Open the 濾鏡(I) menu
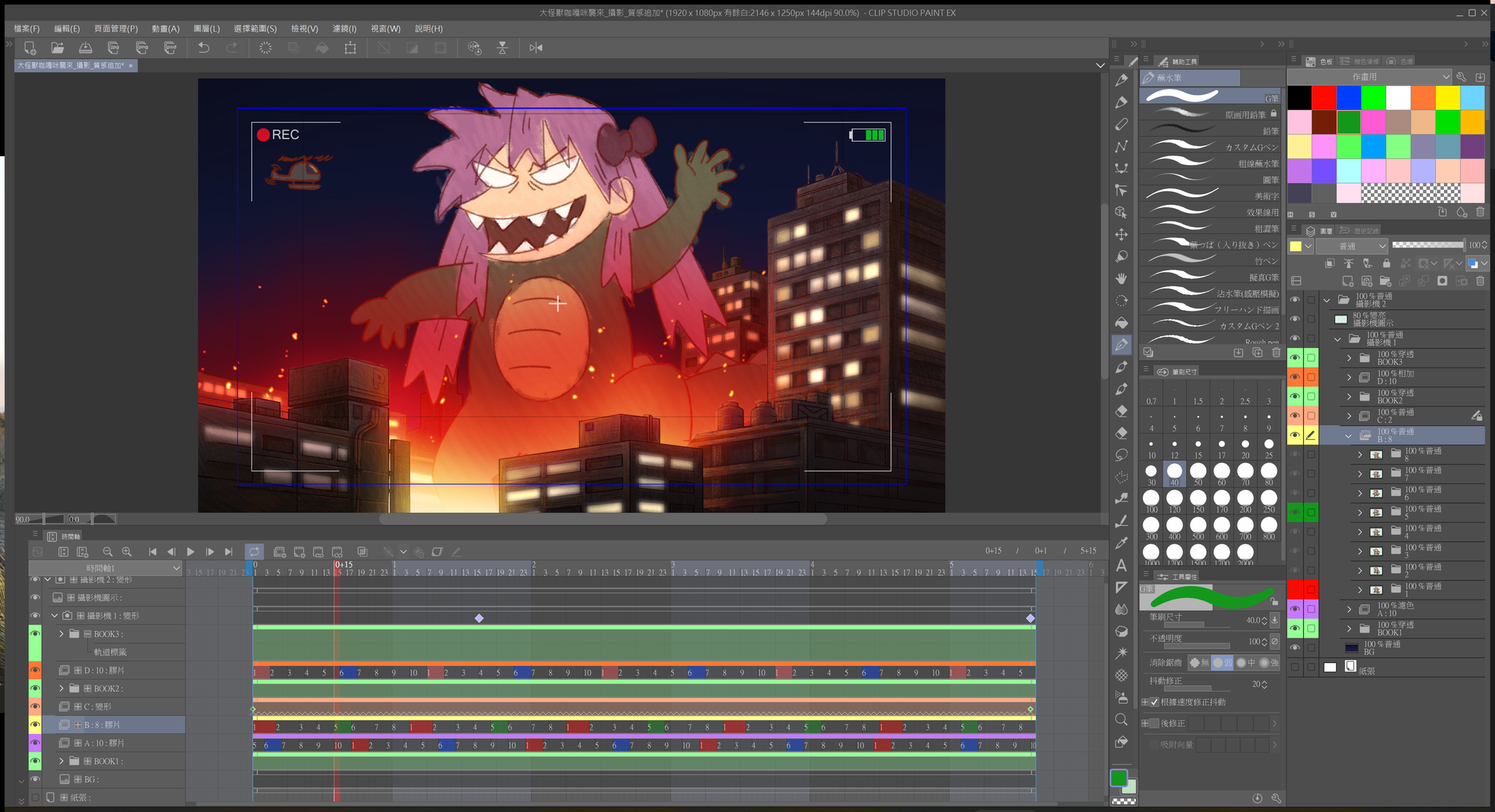This screenshot has height=812, width=1495. [345, 28]
